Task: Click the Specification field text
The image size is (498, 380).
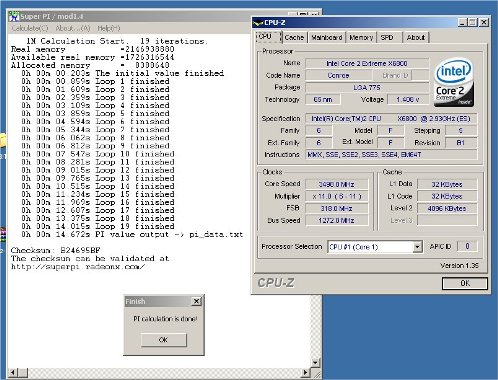Action: 391,119
